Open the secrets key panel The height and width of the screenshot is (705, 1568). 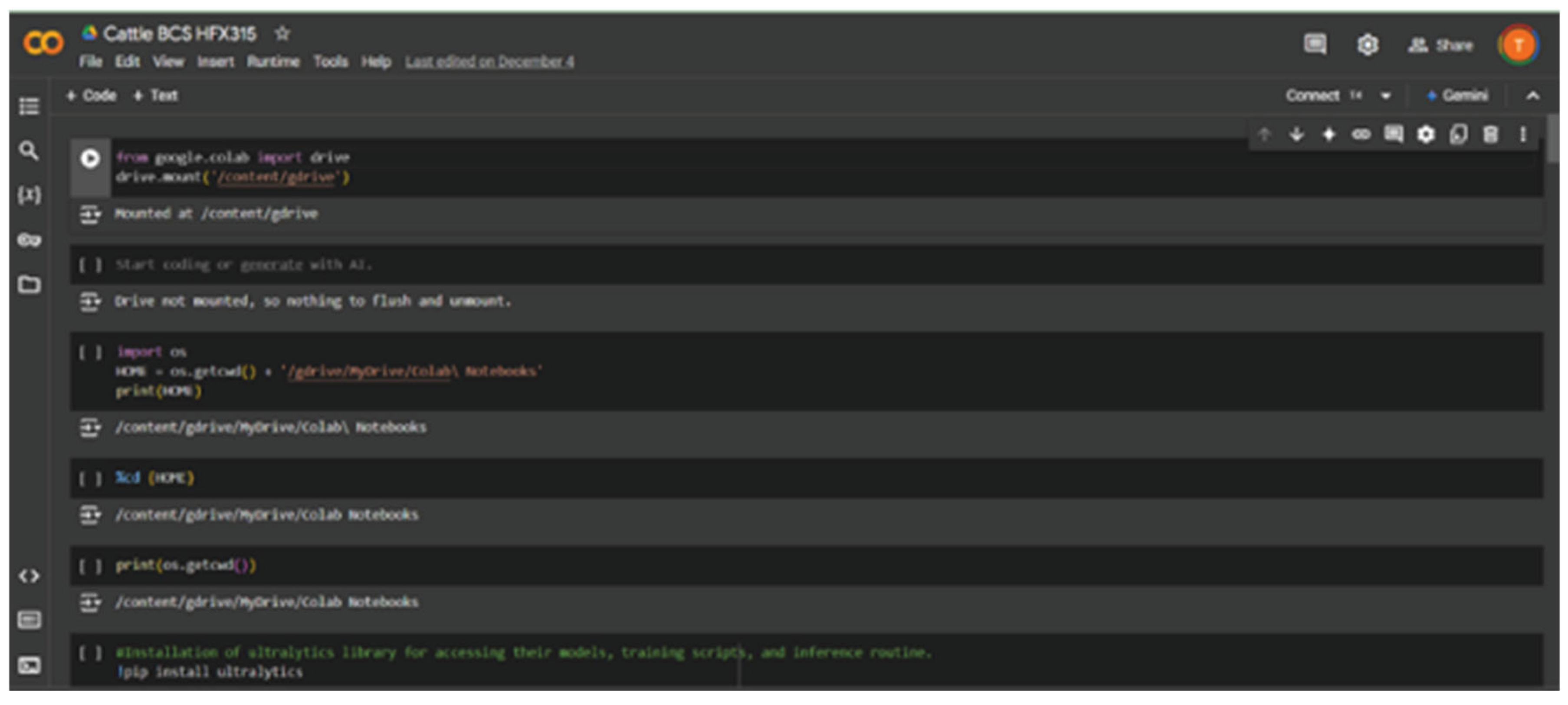(x=29, y=240)
